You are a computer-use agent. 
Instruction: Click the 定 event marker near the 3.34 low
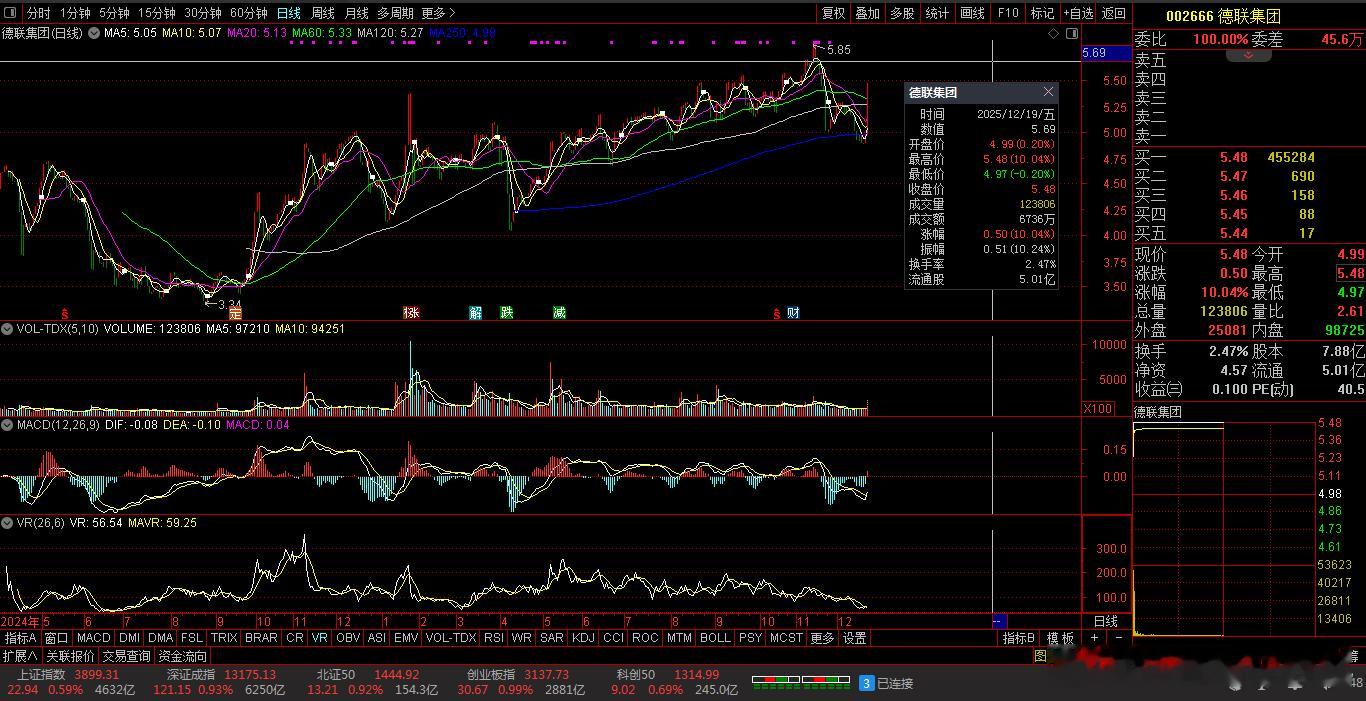[235, 313]
